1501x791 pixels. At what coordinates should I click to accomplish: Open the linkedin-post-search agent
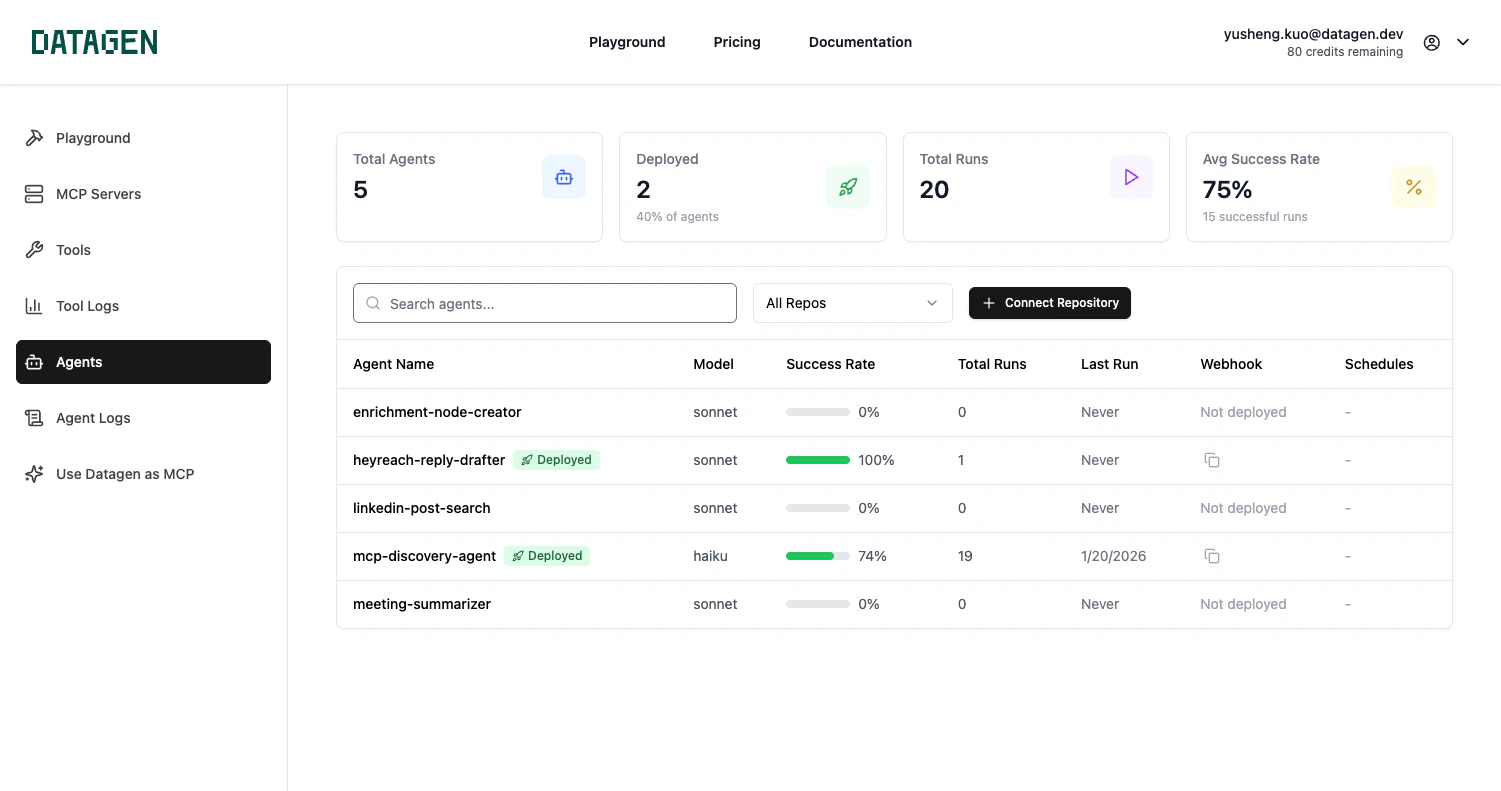tap(422, 508)
